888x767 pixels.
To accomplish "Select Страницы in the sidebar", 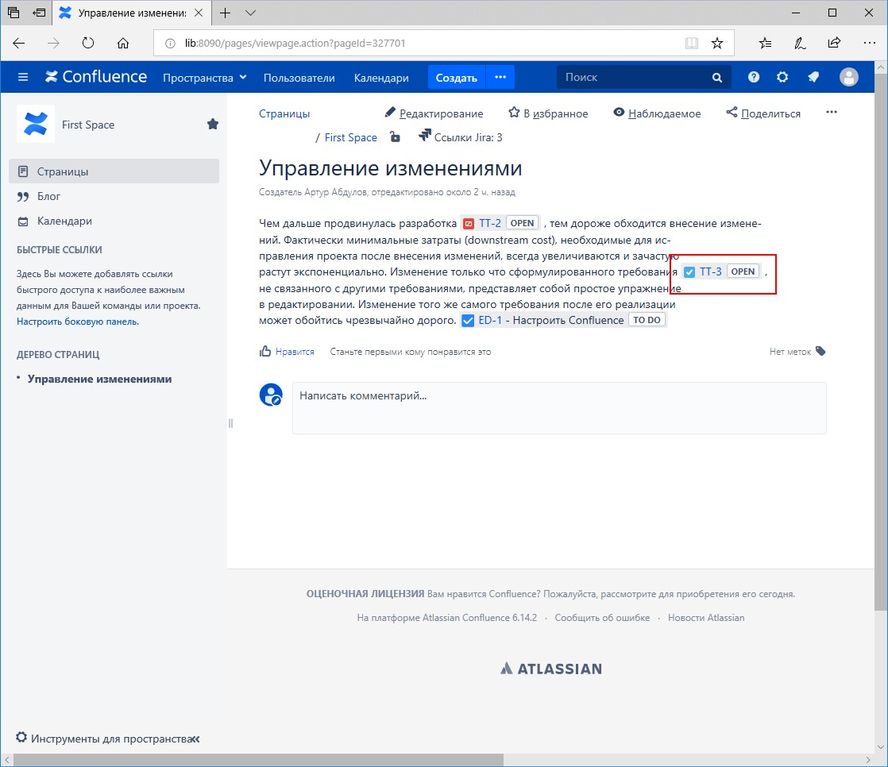I will point(114,171).
